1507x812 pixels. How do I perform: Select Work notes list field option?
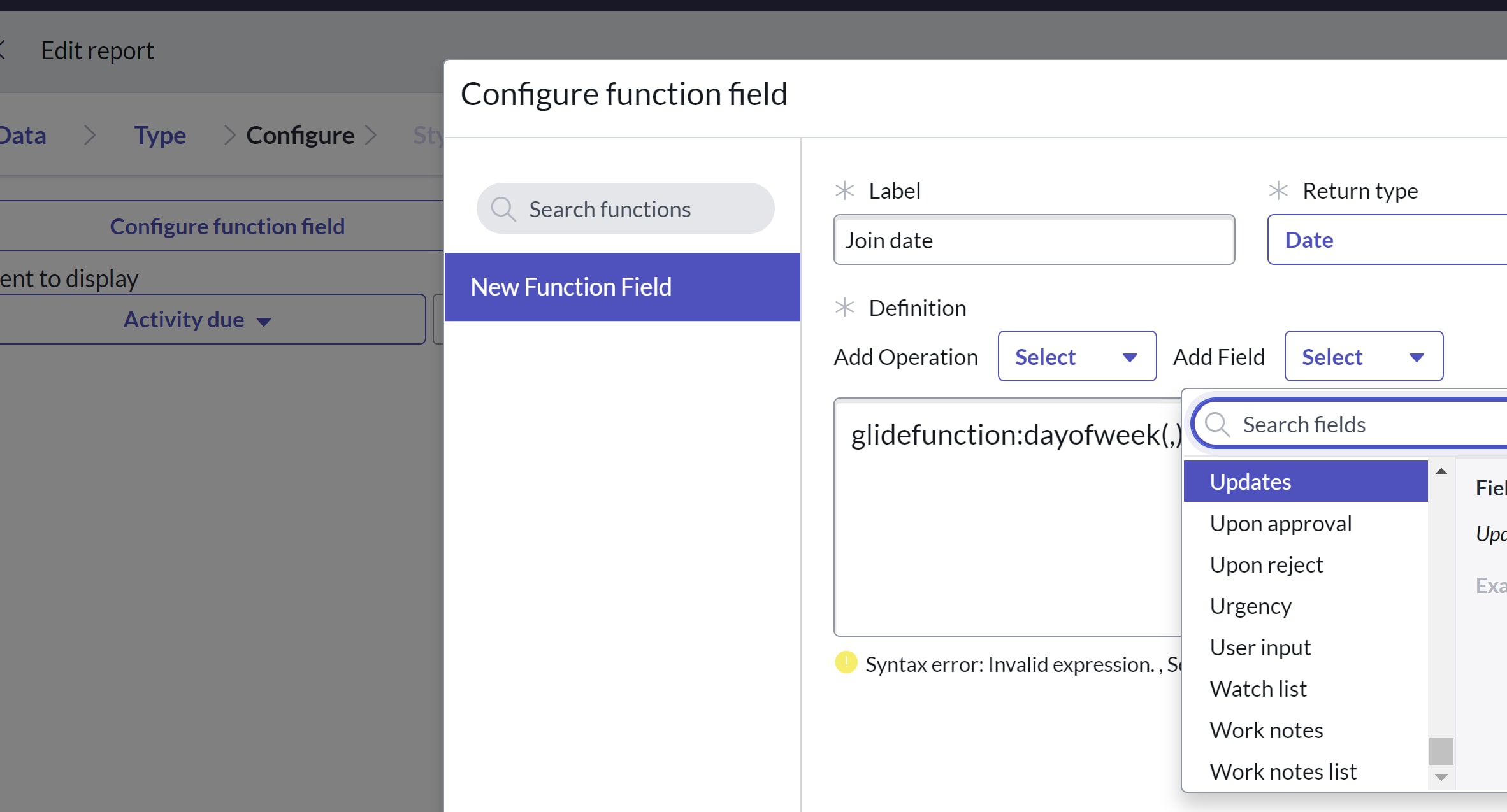[1283, 772]
